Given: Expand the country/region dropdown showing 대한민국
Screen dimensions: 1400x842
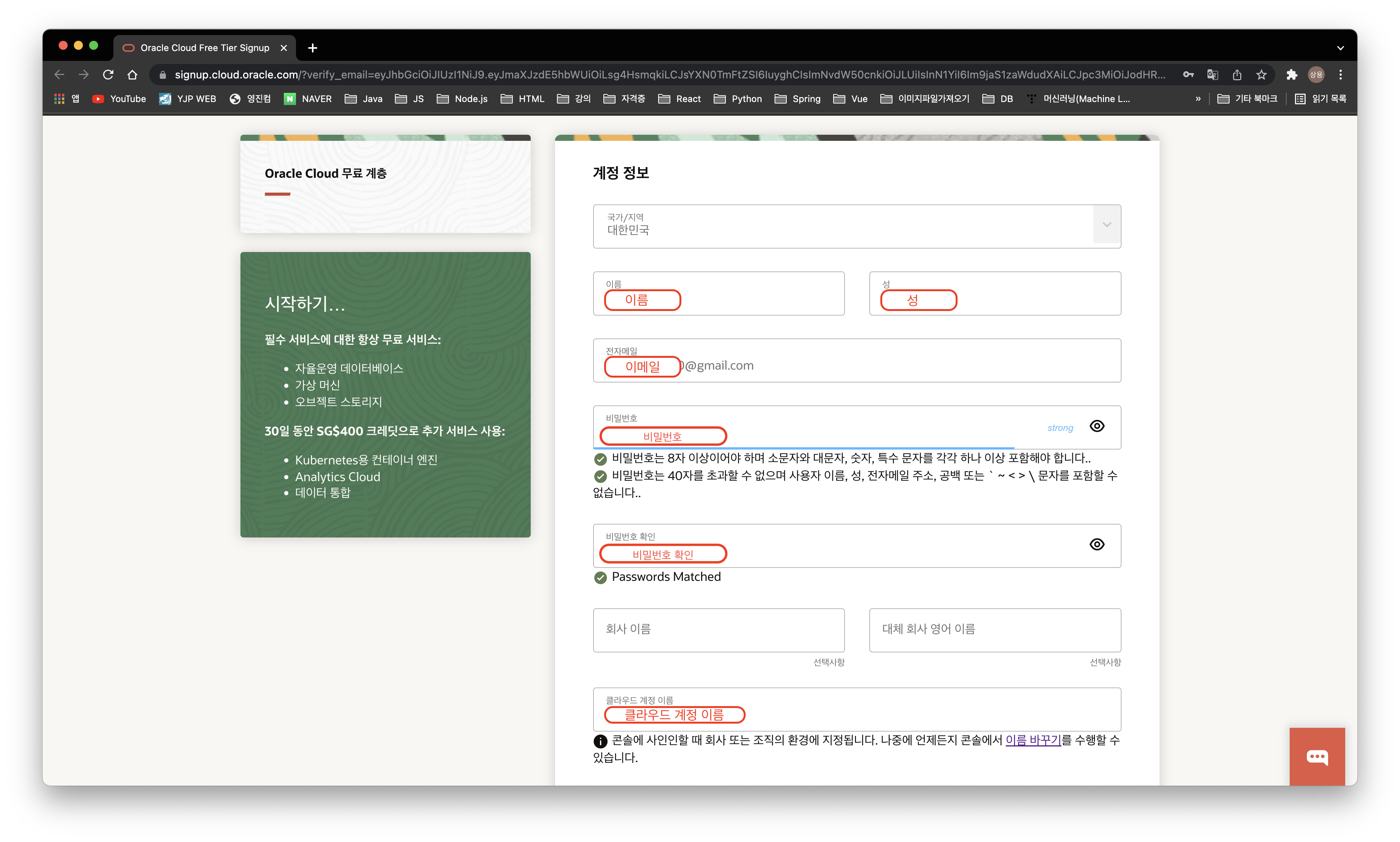Looking at the screenshot, I should [x=1106, y=225].
